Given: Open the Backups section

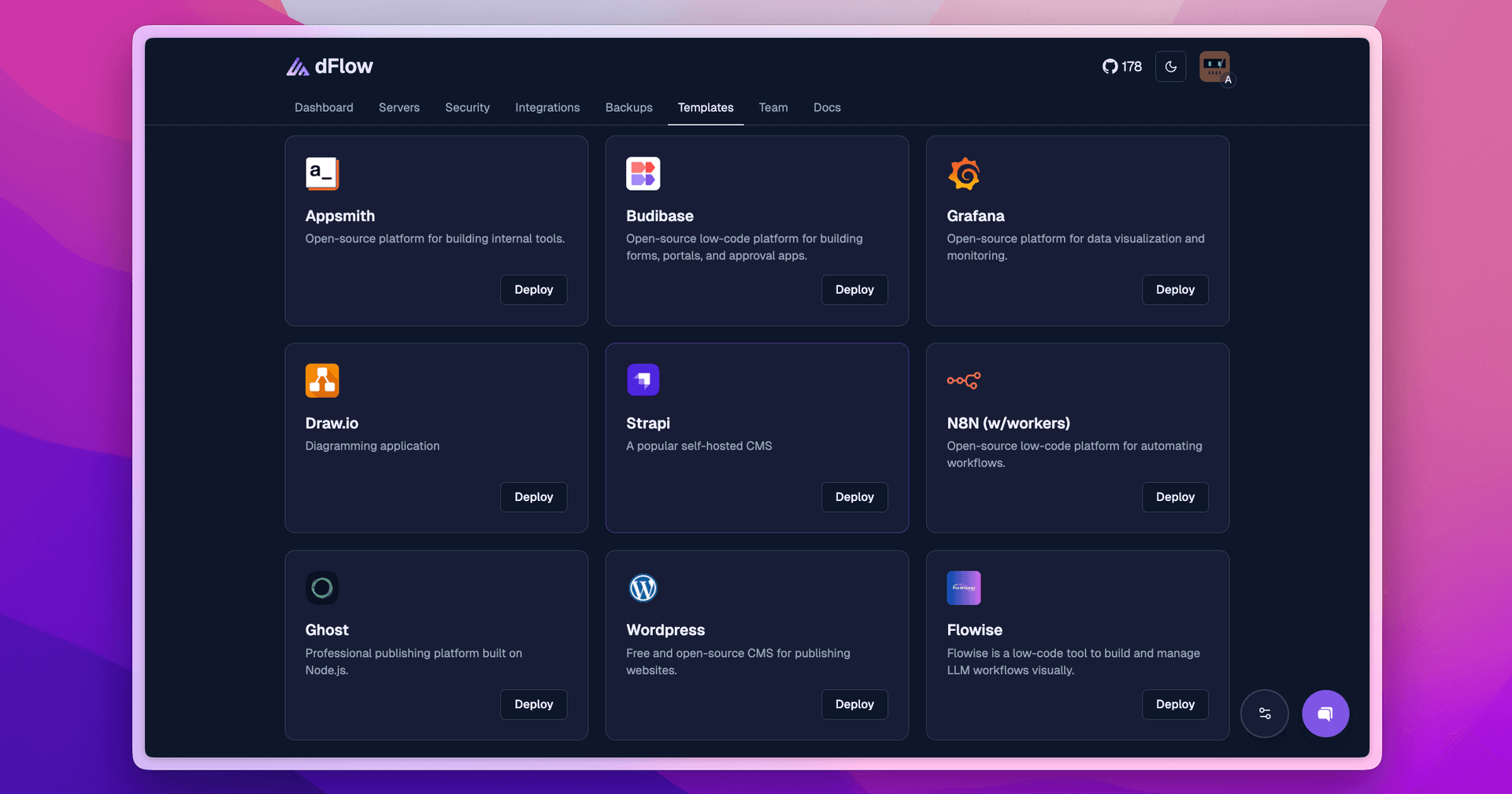Looking at the screenshot, I should tap(628, 107).
